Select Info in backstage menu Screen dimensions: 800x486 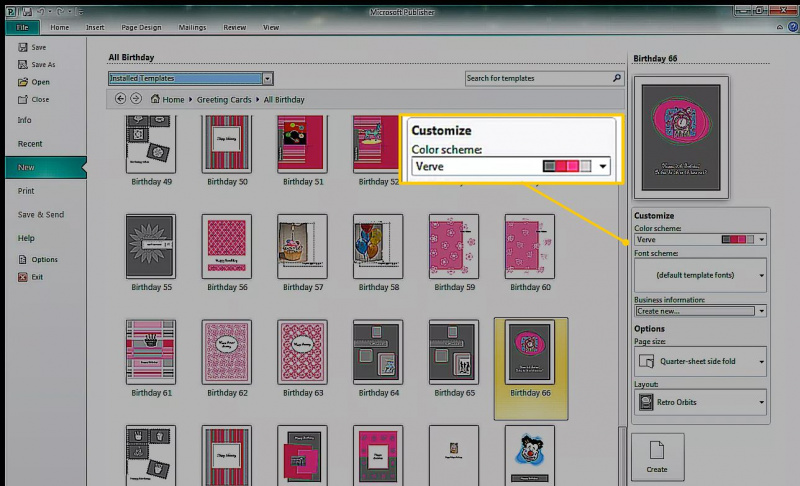tap(24, 120)
